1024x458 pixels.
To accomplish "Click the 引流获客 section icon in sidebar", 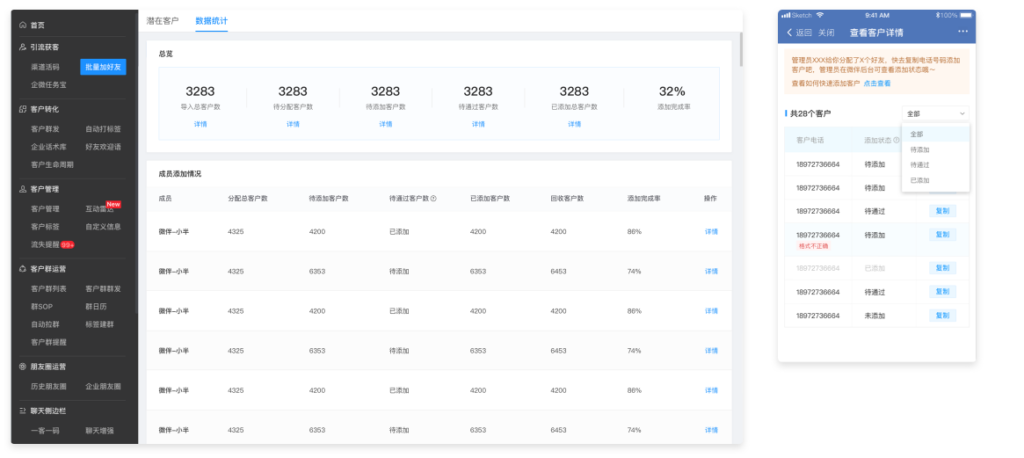I will pos(23,47).
